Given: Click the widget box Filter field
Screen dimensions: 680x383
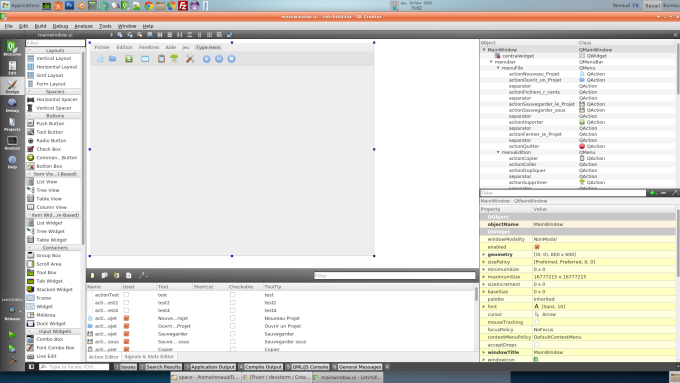Looking at the screenshot, I should pyautogui.click(x=55, y=43).
